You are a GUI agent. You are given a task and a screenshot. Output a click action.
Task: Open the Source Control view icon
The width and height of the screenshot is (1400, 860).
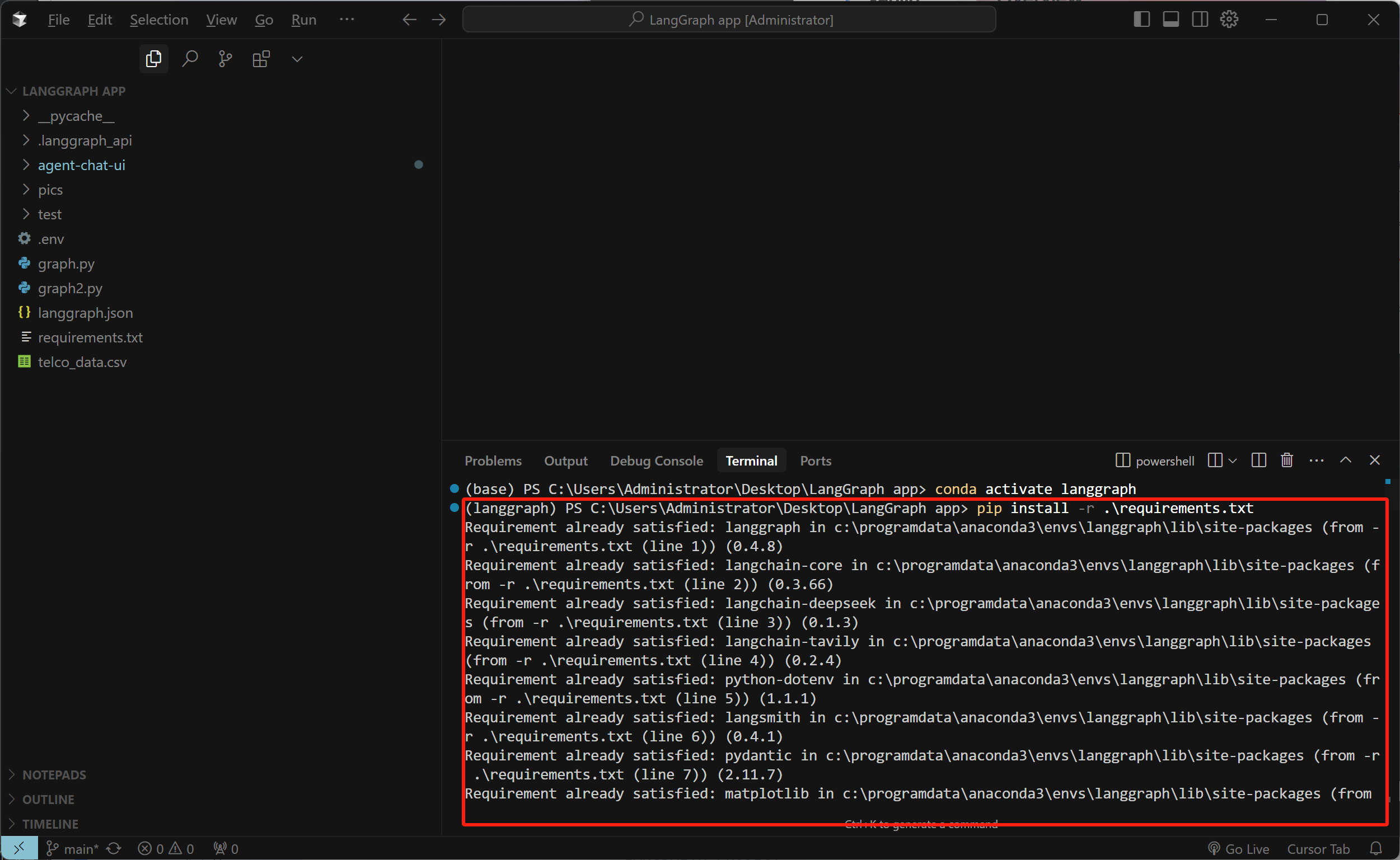pos(225,59)
